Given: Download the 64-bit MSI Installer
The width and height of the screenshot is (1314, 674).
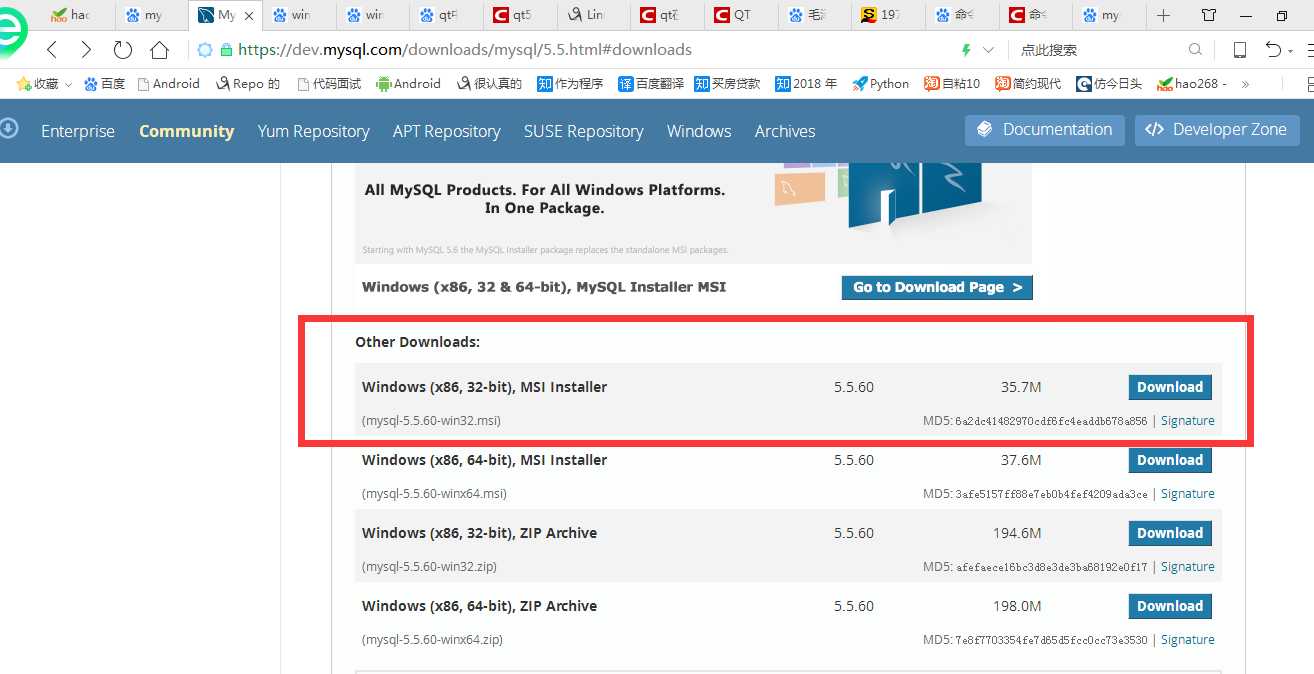Looking at the screenshot, I should [x=1170, y=460].
